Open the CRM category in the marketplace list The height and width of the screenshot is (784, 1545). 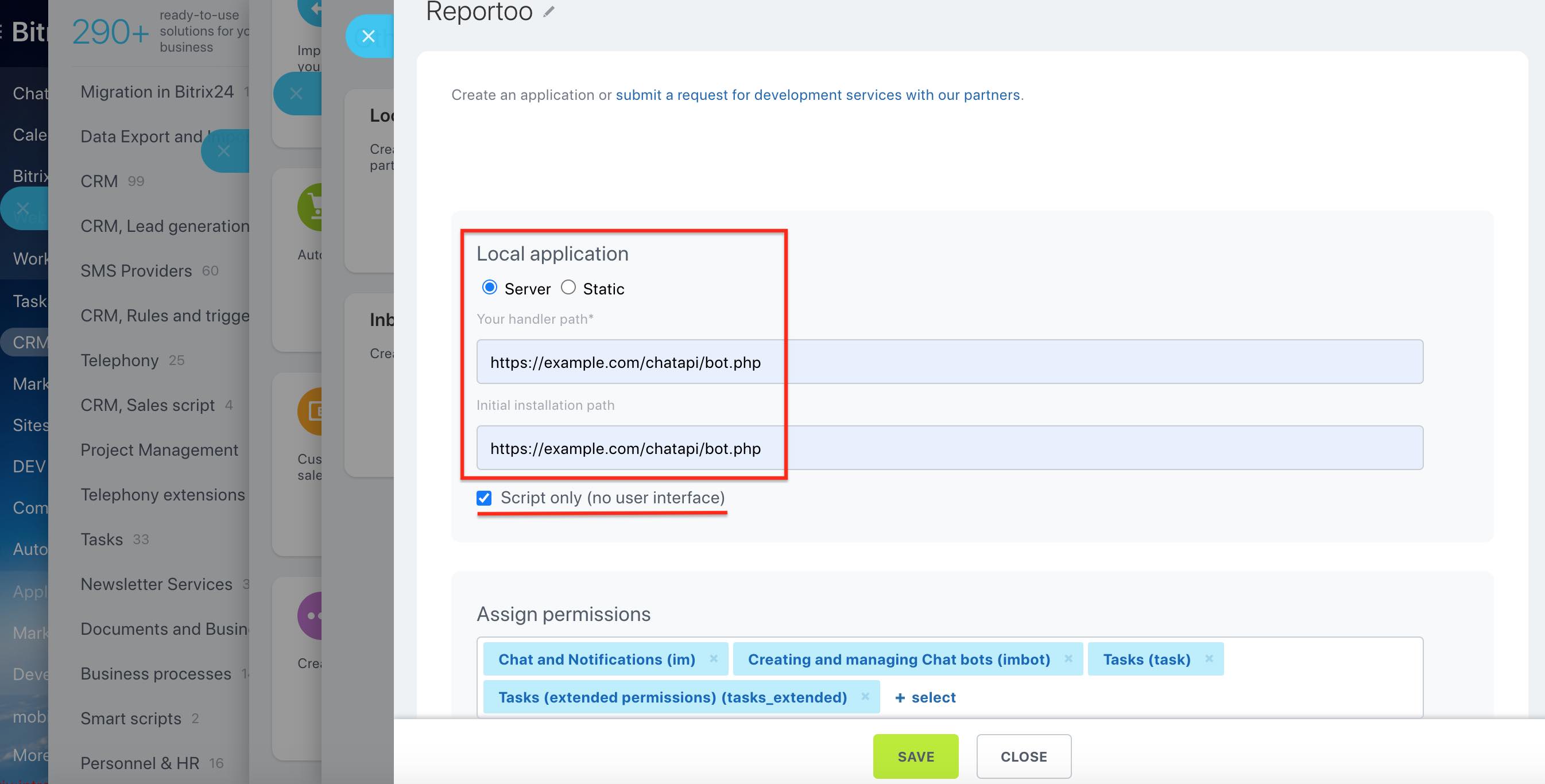point(99,180)
